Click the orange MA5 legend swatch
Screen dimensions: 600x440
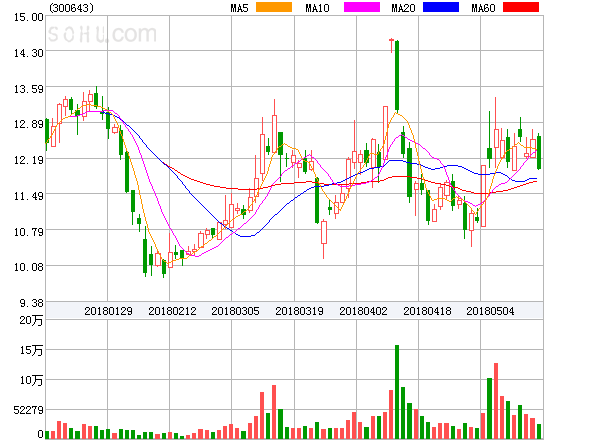[x=274, y=7]
